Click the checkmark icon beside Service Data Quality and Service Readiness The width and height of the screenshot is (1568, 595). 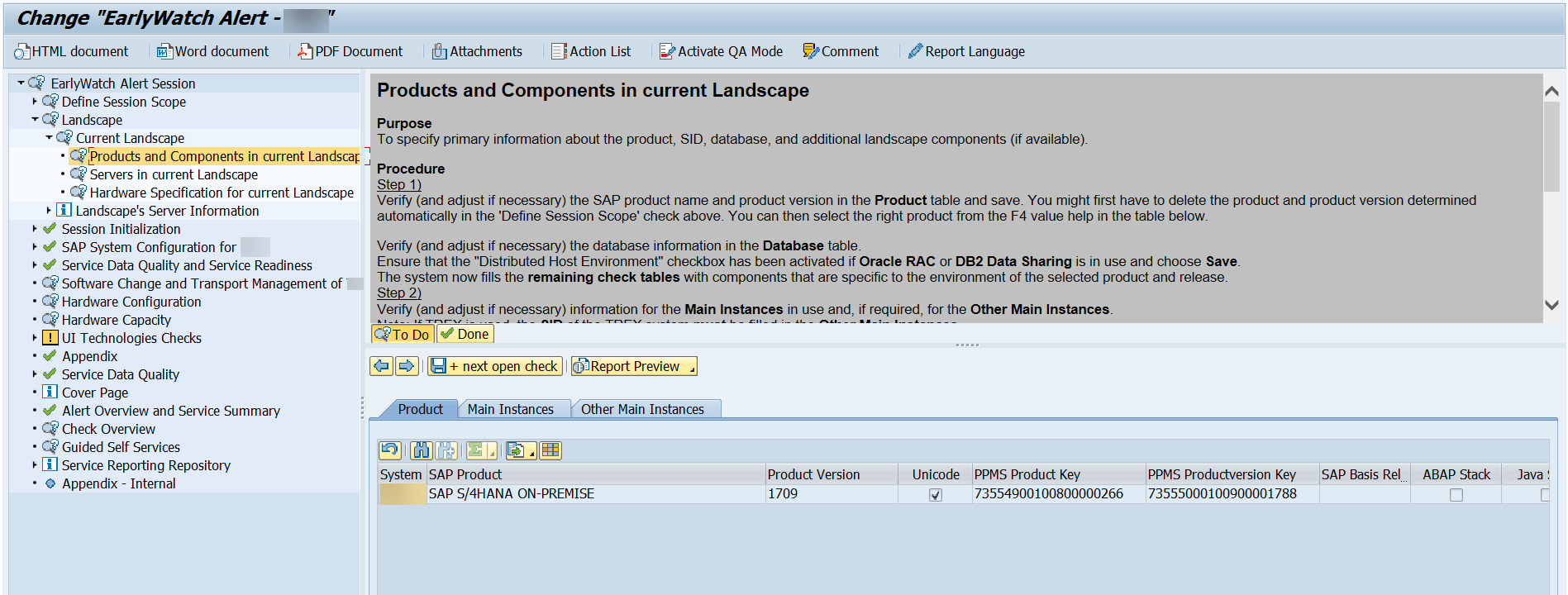(50, 265)
